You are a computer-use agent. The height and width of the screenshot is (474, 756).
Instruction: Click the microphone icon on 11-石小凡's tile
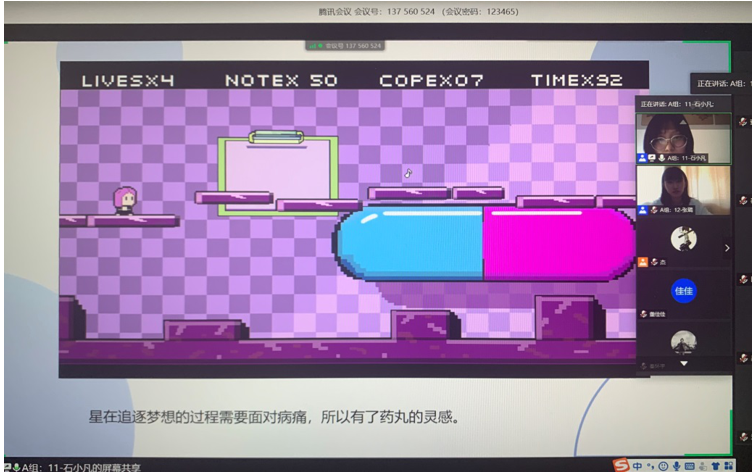pyautogui.click(x=662, y=158)
